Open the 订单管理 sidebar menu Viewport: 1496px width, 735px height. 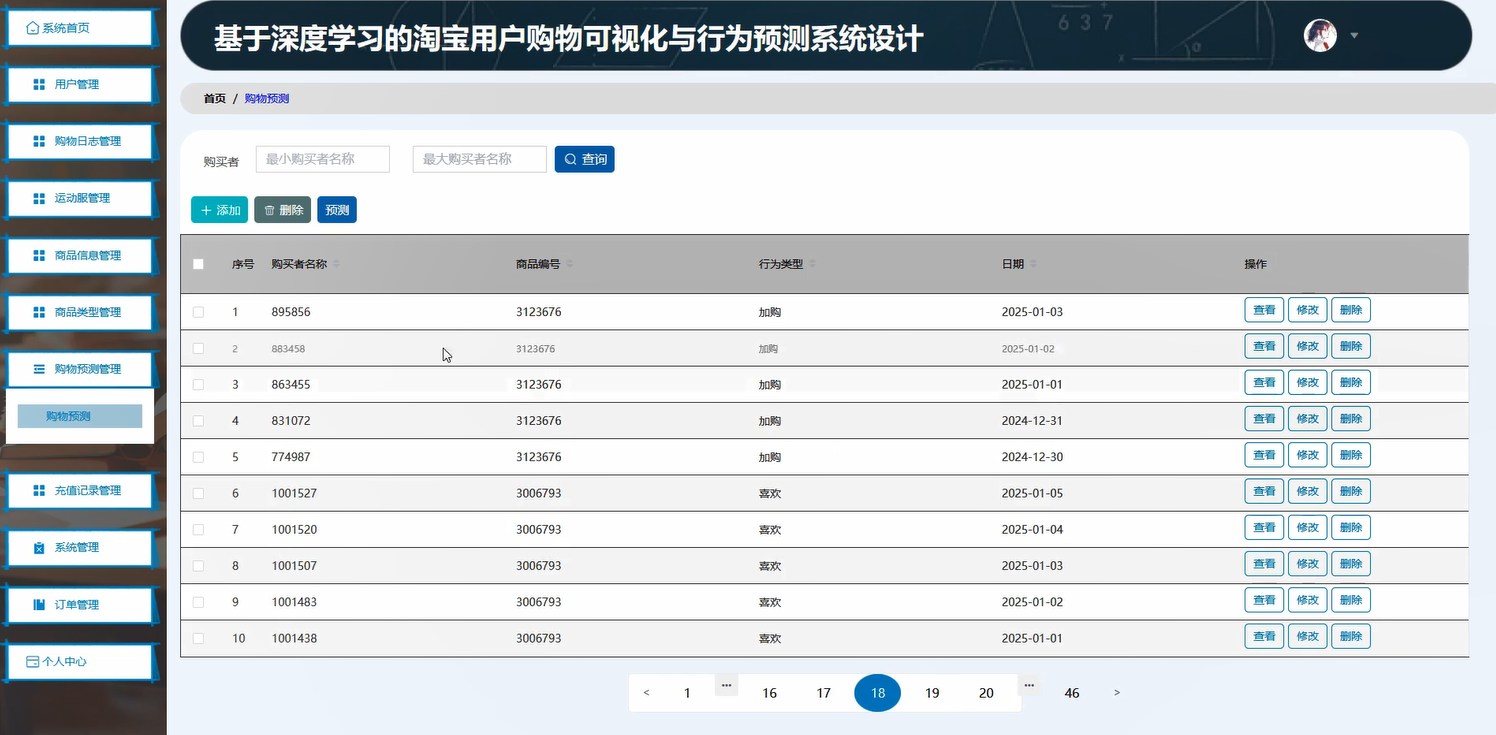80,605
